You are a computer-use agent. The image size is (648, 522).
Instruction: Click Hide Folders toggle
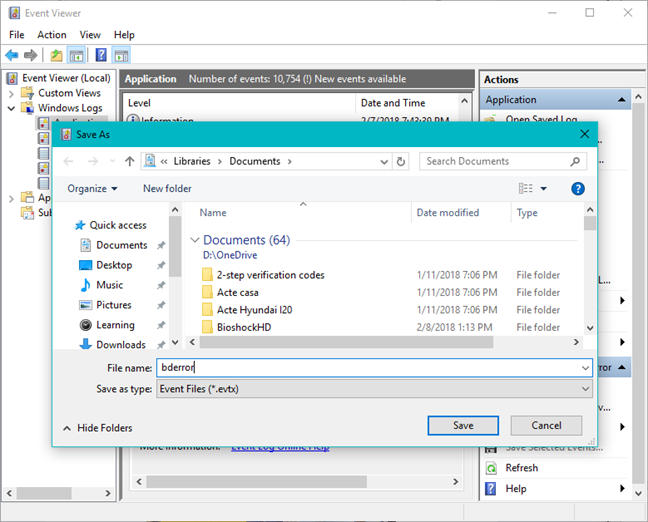pyautogui.click(x=98, y=428)
